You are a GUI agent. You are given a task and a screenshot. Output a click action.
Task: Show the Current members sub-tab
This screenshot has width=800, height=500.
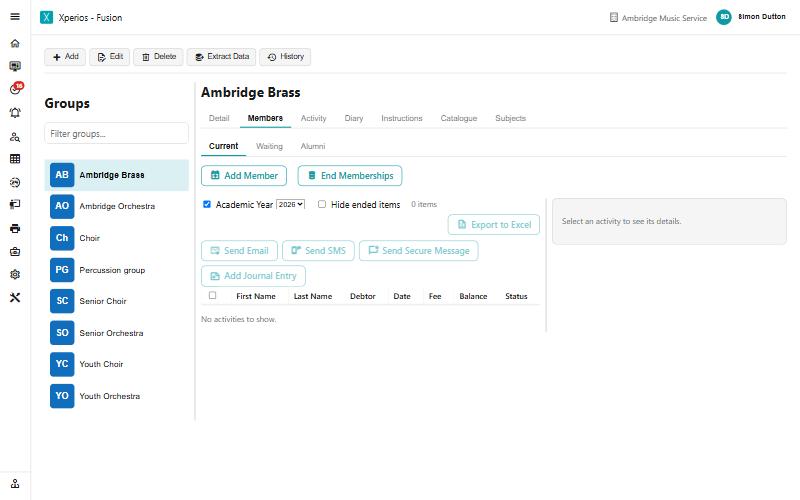223,146
